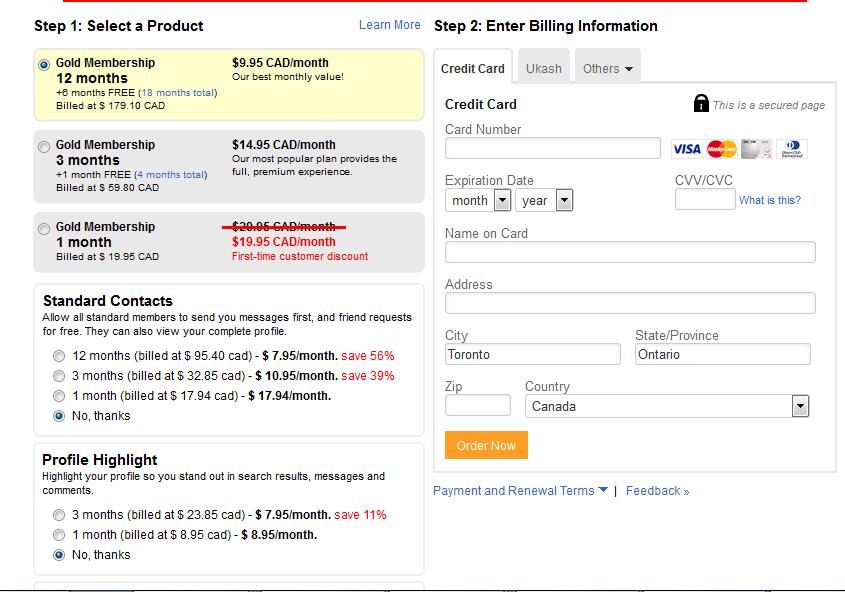Open the Learn More link

pos(389,25)
